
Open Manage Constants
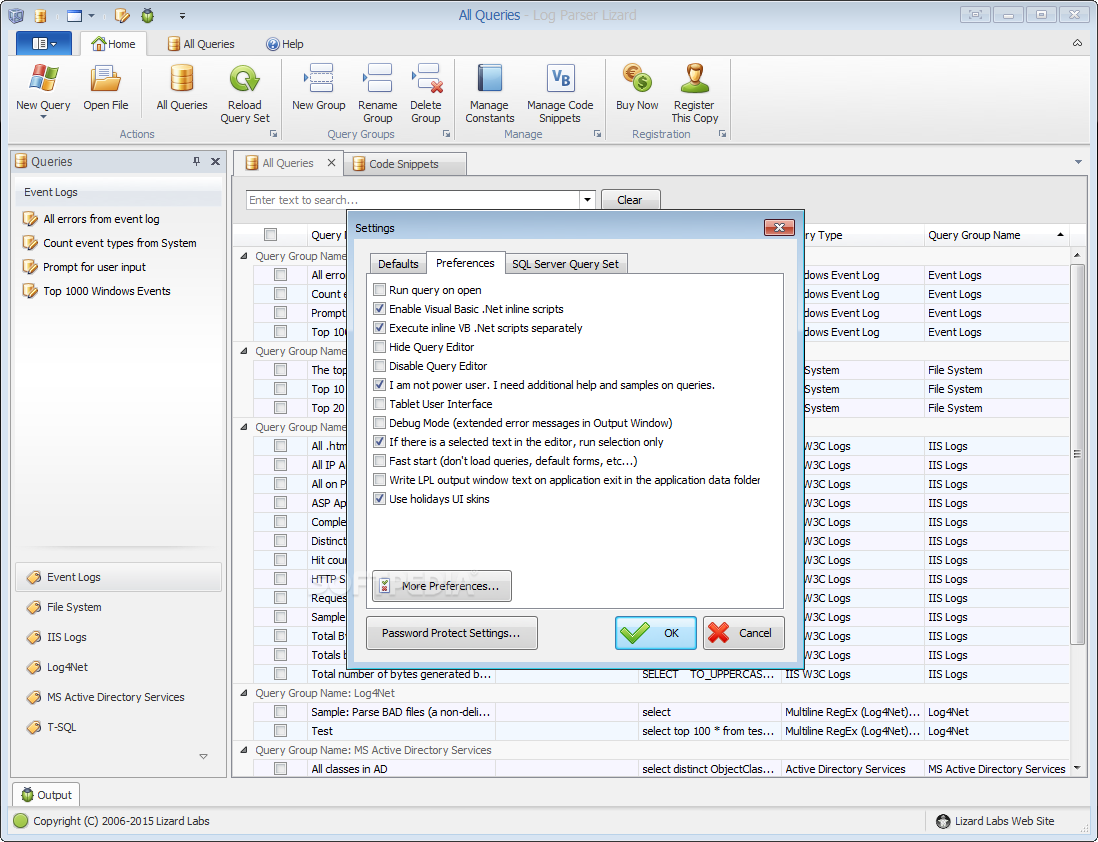[x=489, y=94]
